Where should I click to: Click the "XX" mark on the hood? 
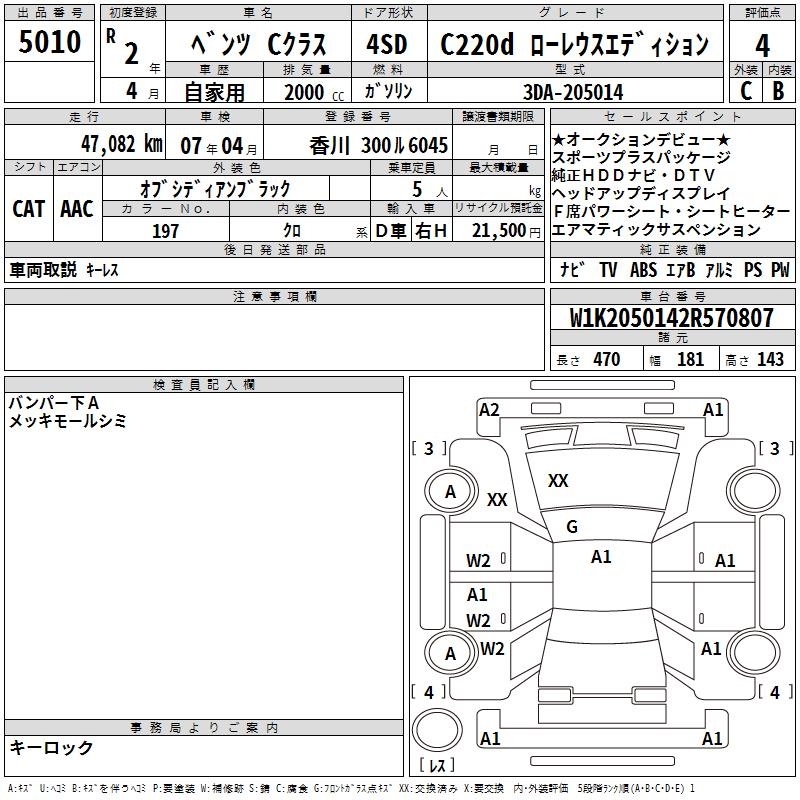click(558, 481)
